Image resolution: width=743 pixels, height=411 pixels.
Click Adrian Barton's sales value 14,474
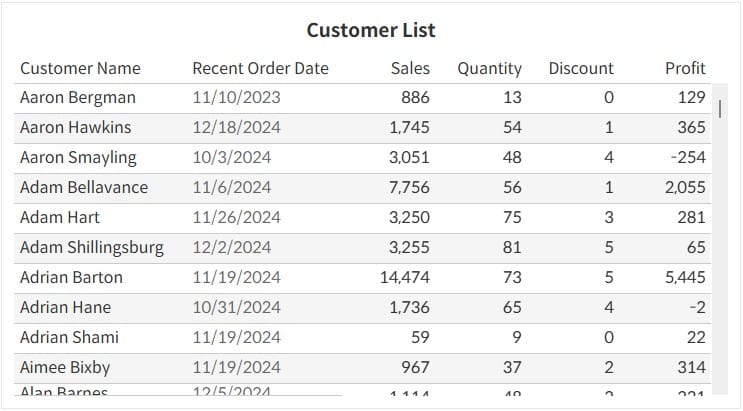tap(405, 278)
